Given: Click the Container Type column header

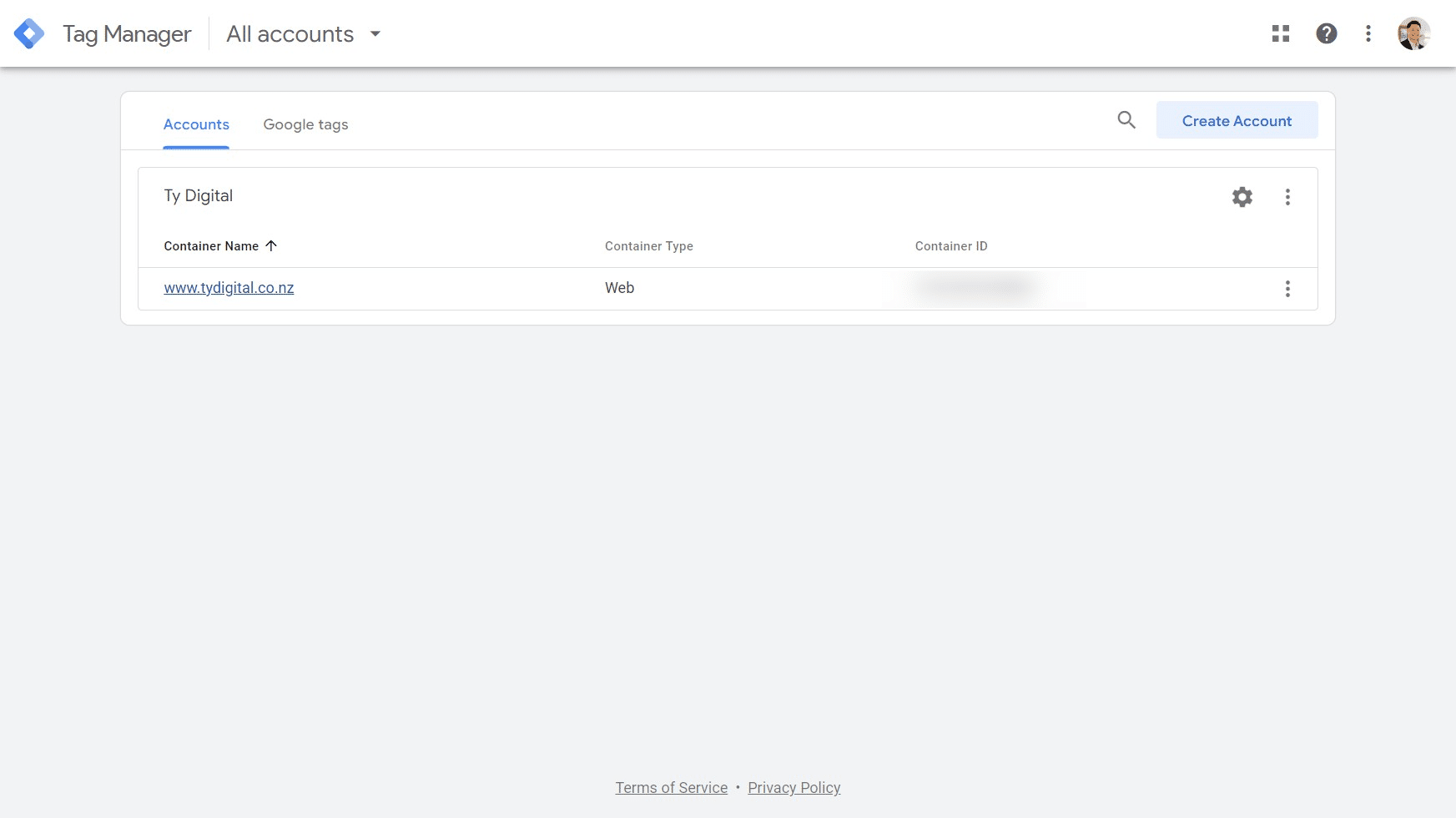Looking at the screenshot, I should pos(648,246).
